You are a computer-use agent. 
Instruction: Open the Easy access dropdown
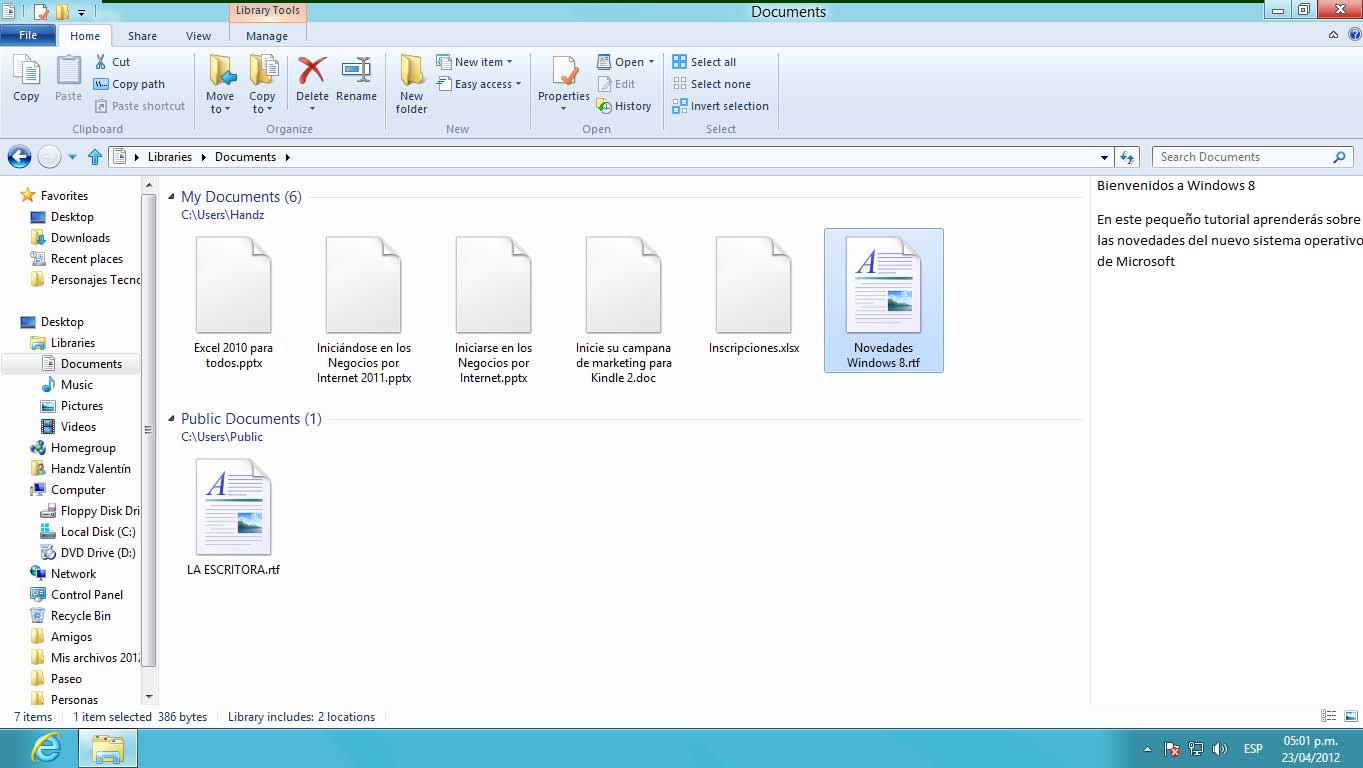coord(482,84)
